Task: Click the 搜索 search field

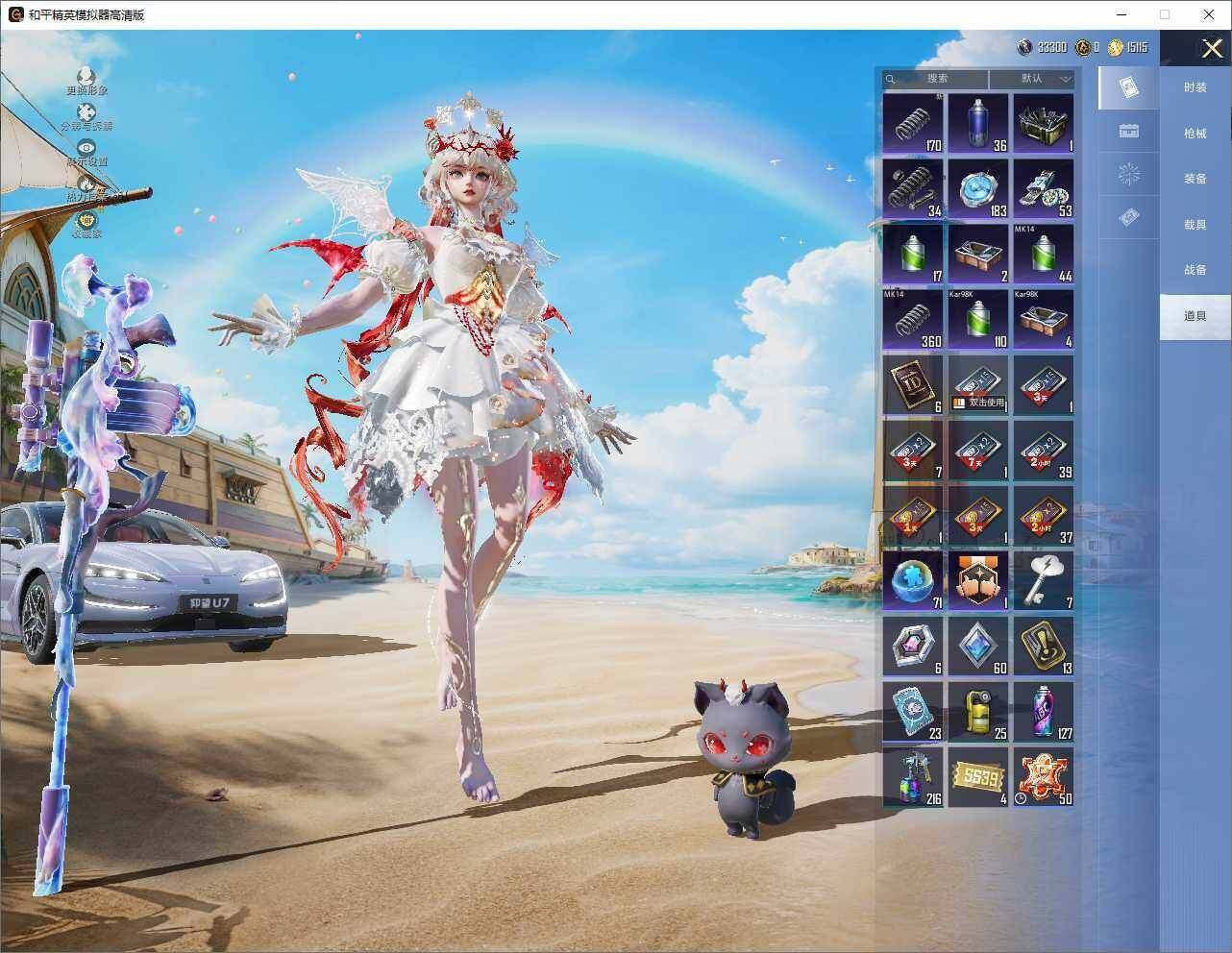Action: [x=936, y=79]
